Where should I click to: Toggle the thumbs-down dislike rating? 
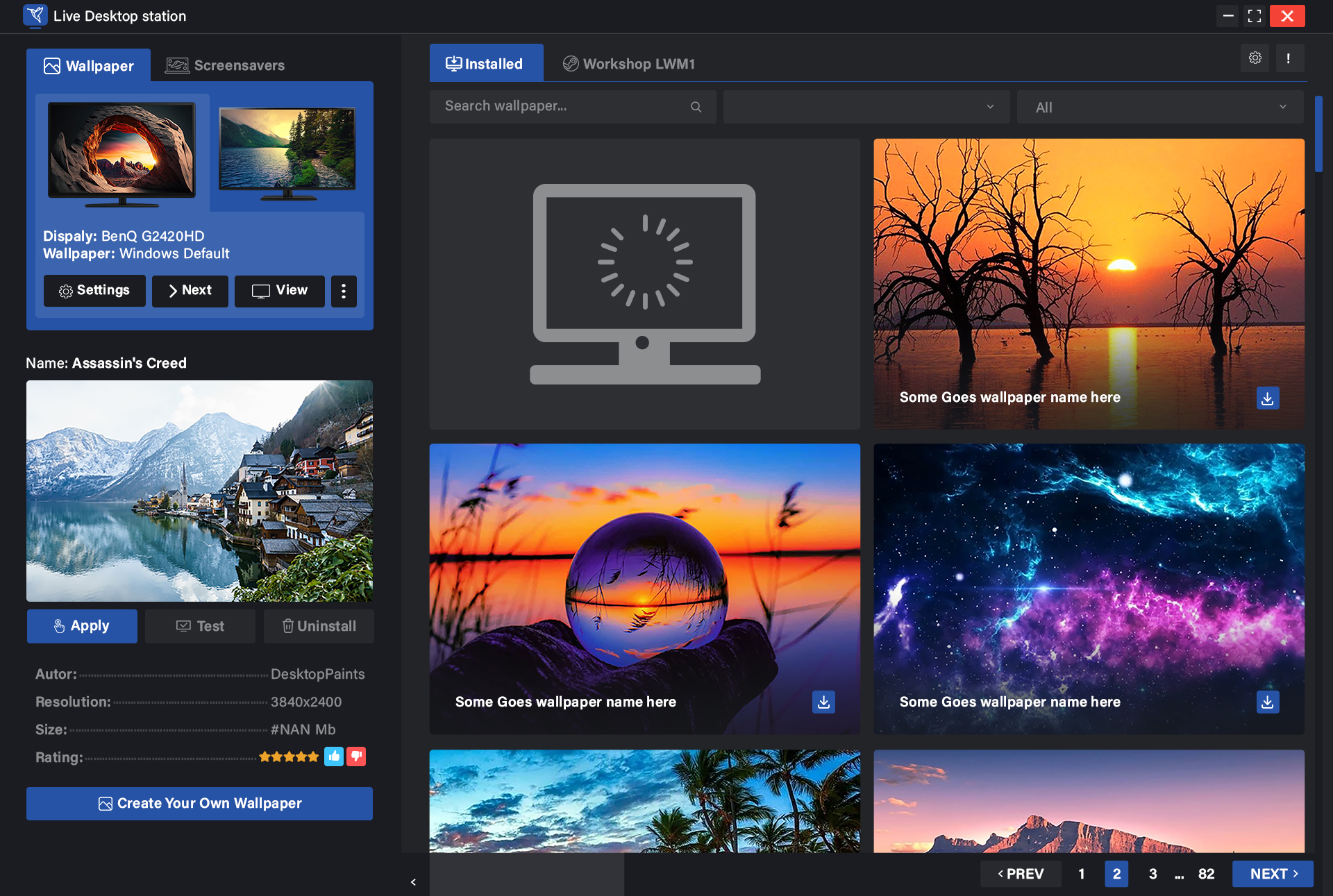click(356, 756)
